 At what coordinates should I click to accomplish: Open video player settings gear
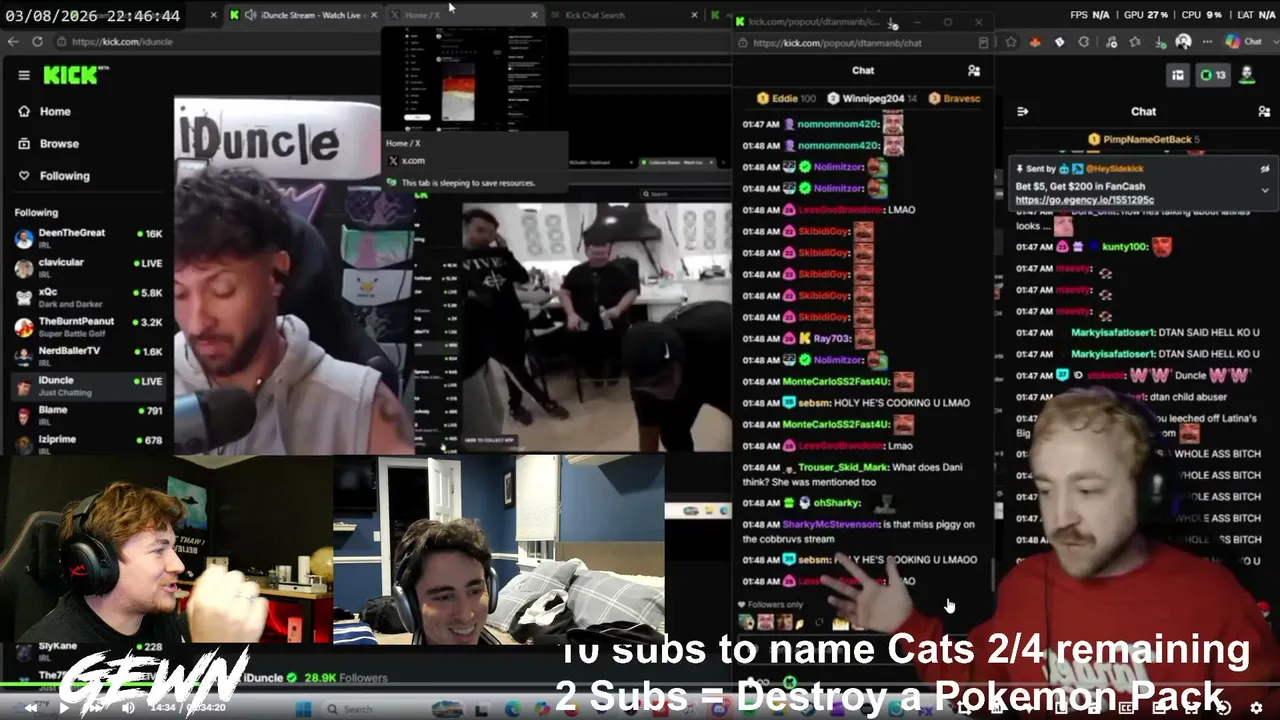[1256, 708]
